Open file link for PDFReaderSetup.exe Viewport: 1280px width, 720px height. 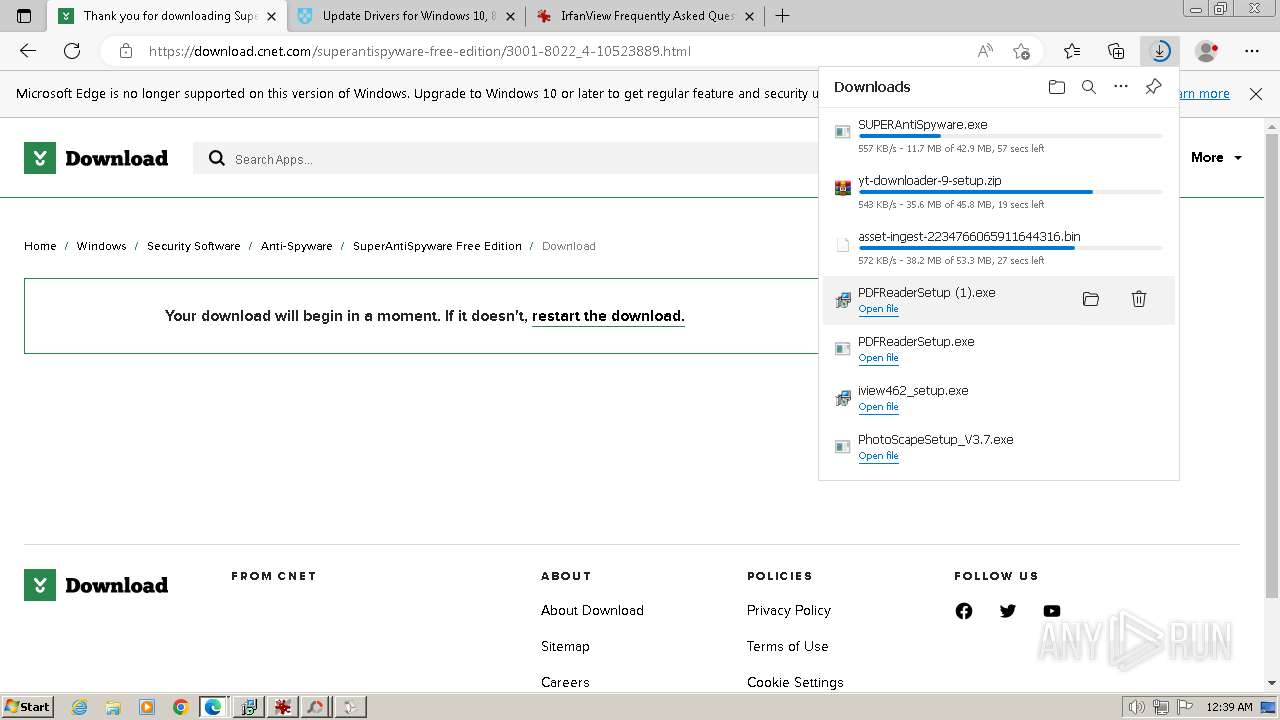click(878, 358)
